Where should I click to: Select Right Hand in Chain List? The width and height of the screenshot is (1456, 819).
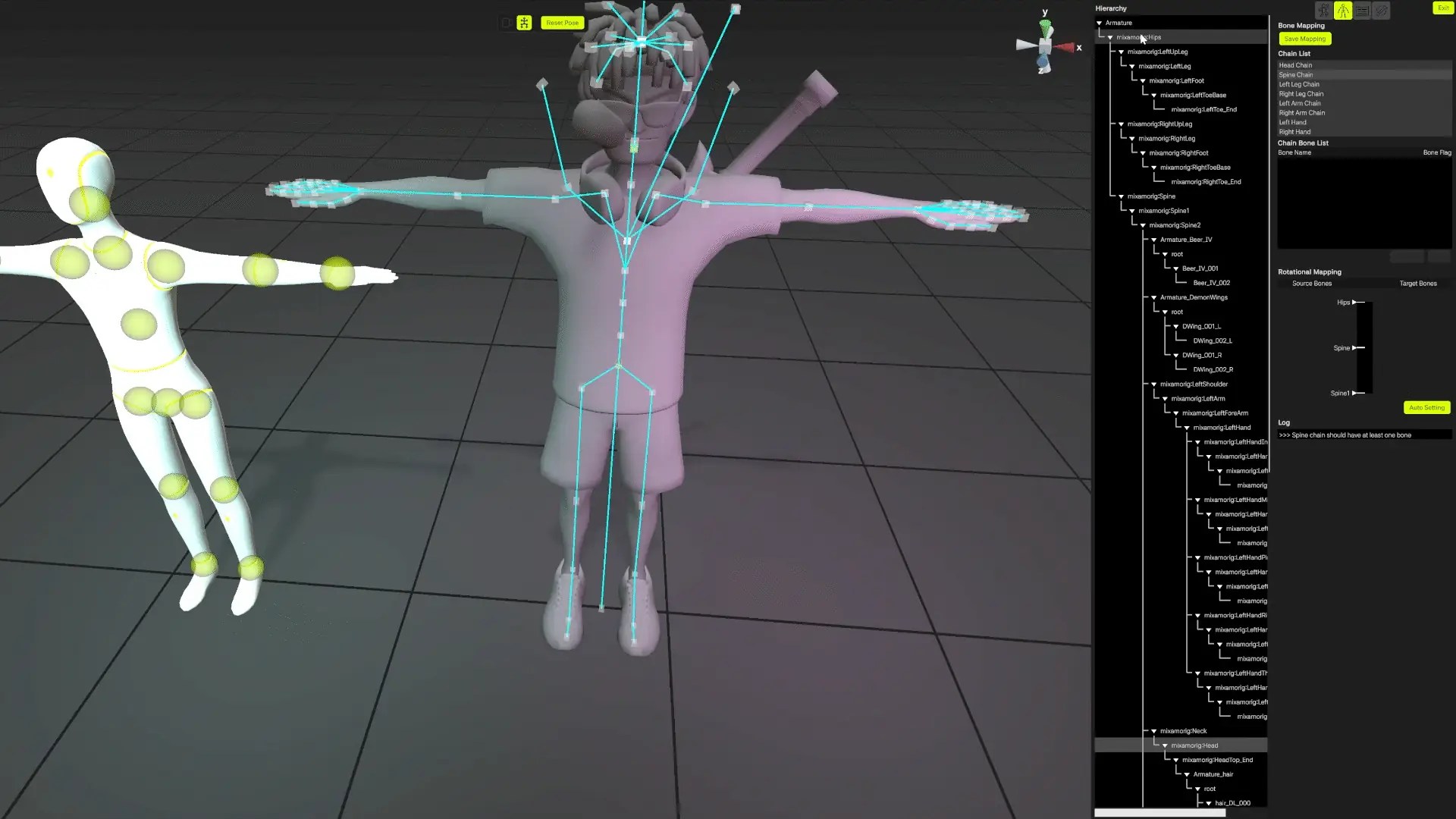(x=1294, y=132)
